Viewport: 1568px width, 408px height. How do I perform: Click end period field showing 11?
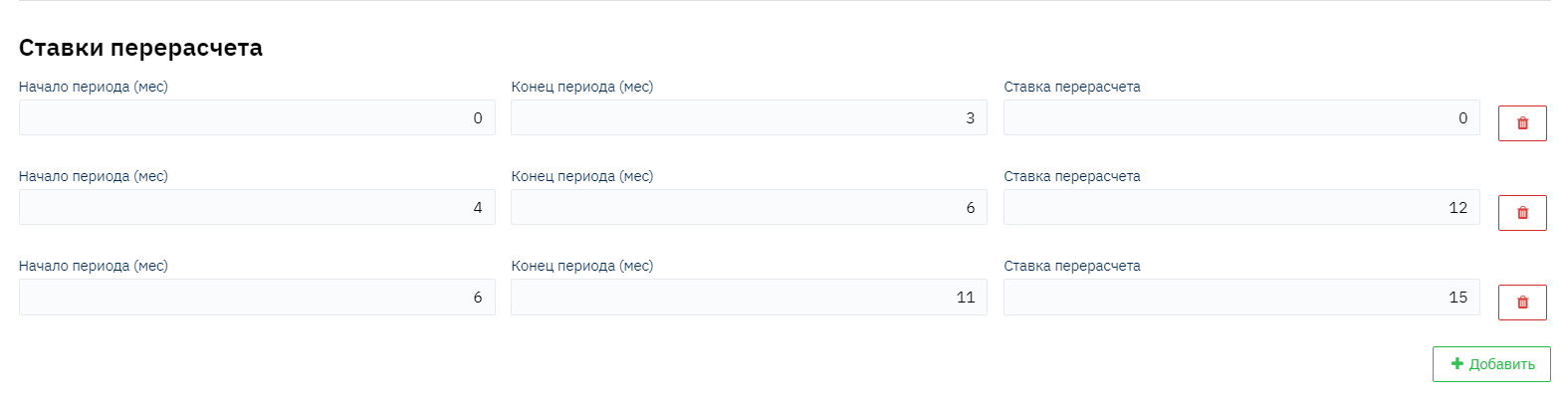tap(749, 297)
